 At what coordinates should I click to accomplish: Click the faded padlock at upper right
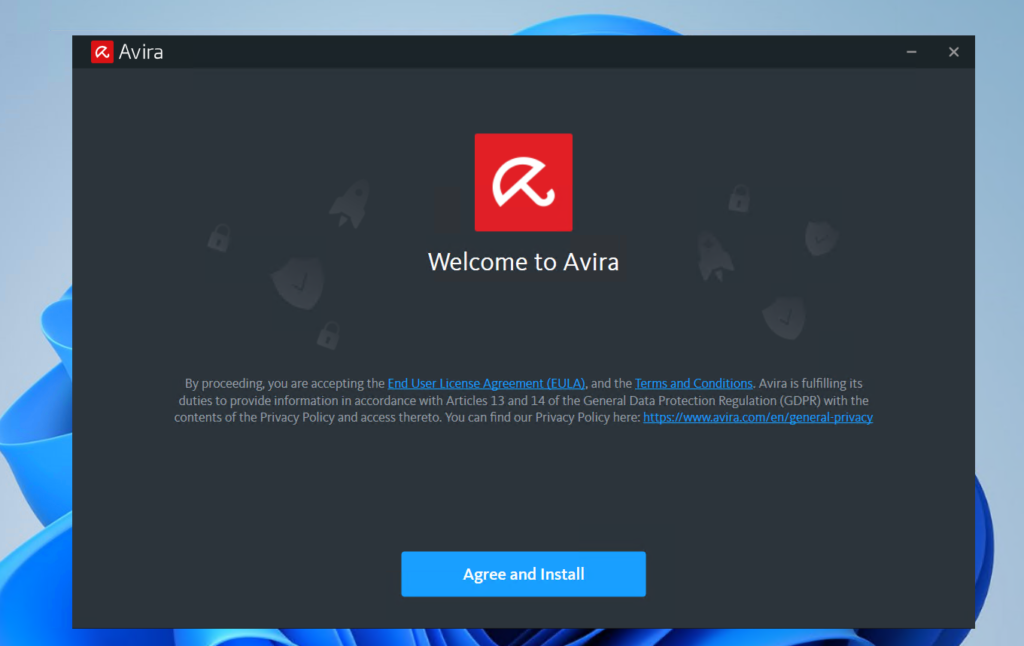(739, 198)
